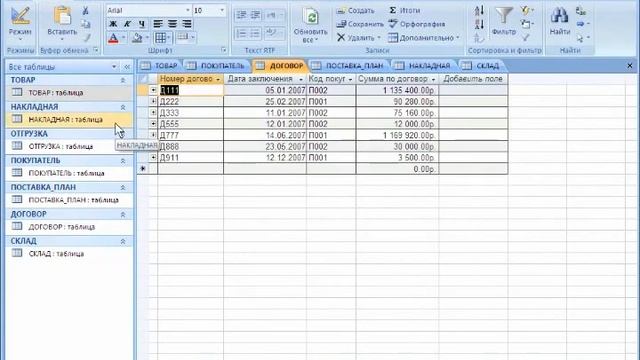Click Создать new record icon

(341, 11)
